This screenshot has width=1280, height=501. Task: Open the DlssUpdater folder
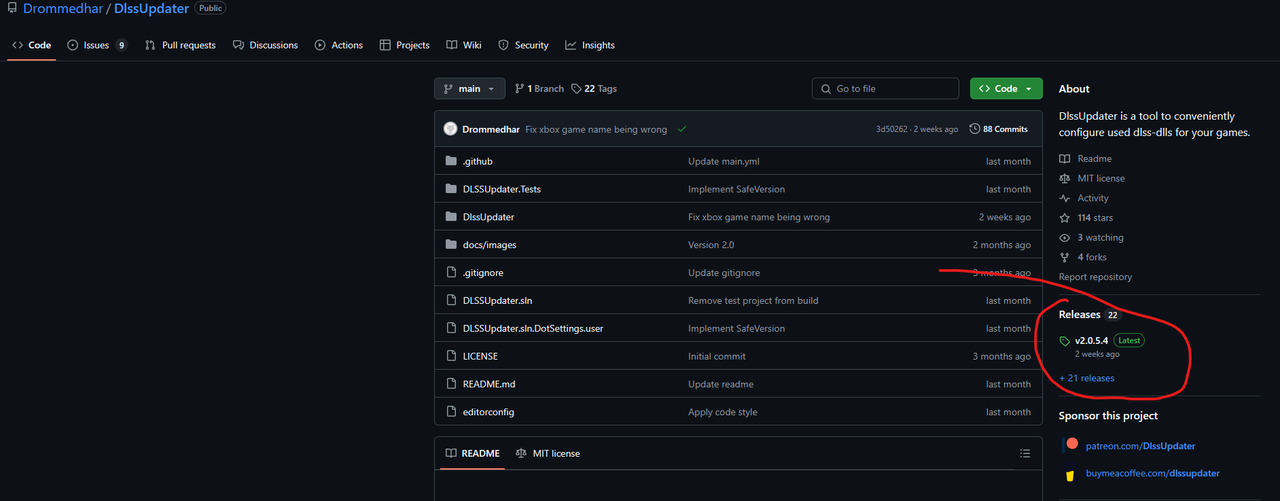tap(488, 217)
